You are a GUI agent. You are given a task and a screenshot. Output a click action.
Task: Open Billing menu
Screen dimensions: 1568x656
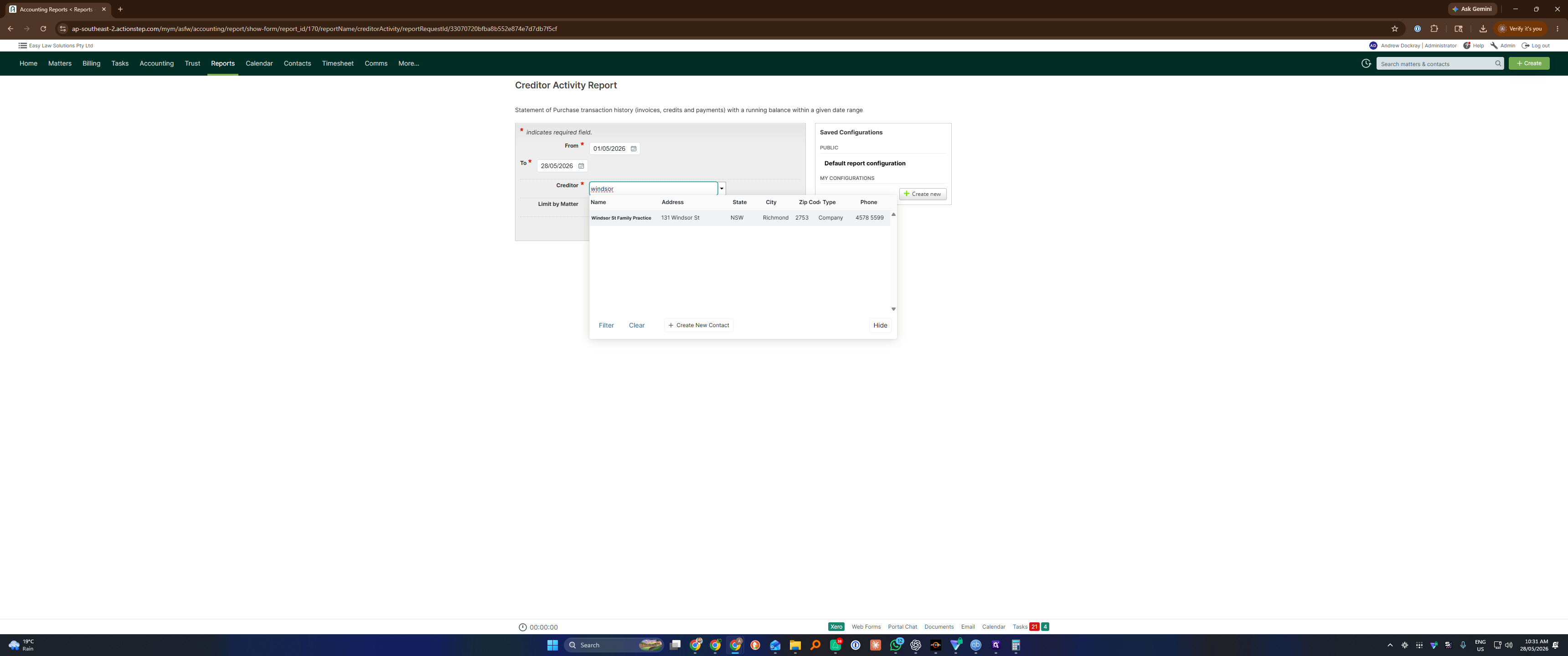pos(91,63)
